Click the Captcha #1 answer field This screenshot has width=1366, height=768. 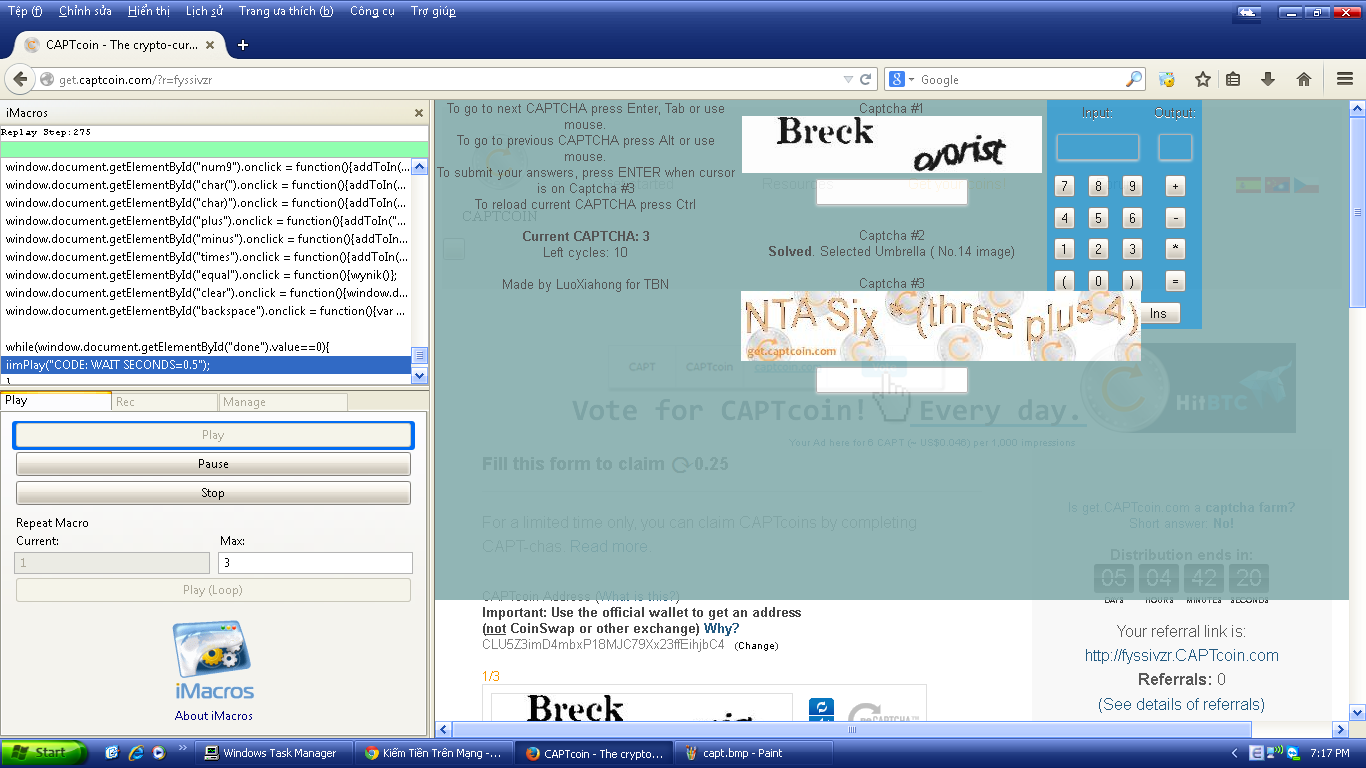point(891,192)
